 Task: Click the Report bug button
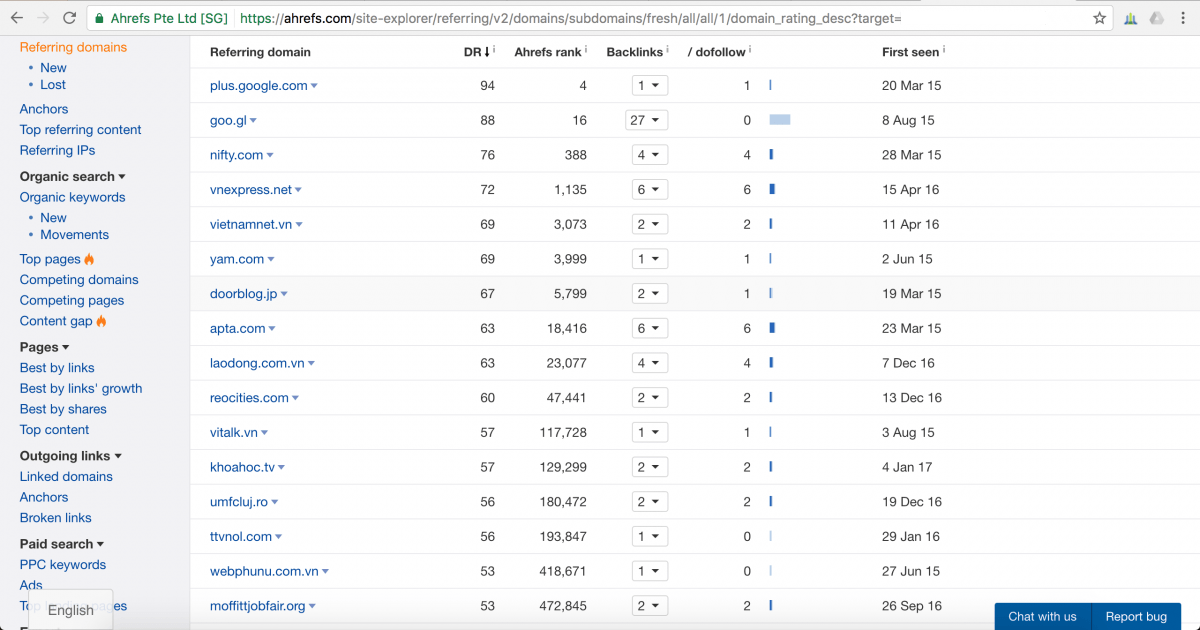pyautogui.click(x=1136, y=617)
